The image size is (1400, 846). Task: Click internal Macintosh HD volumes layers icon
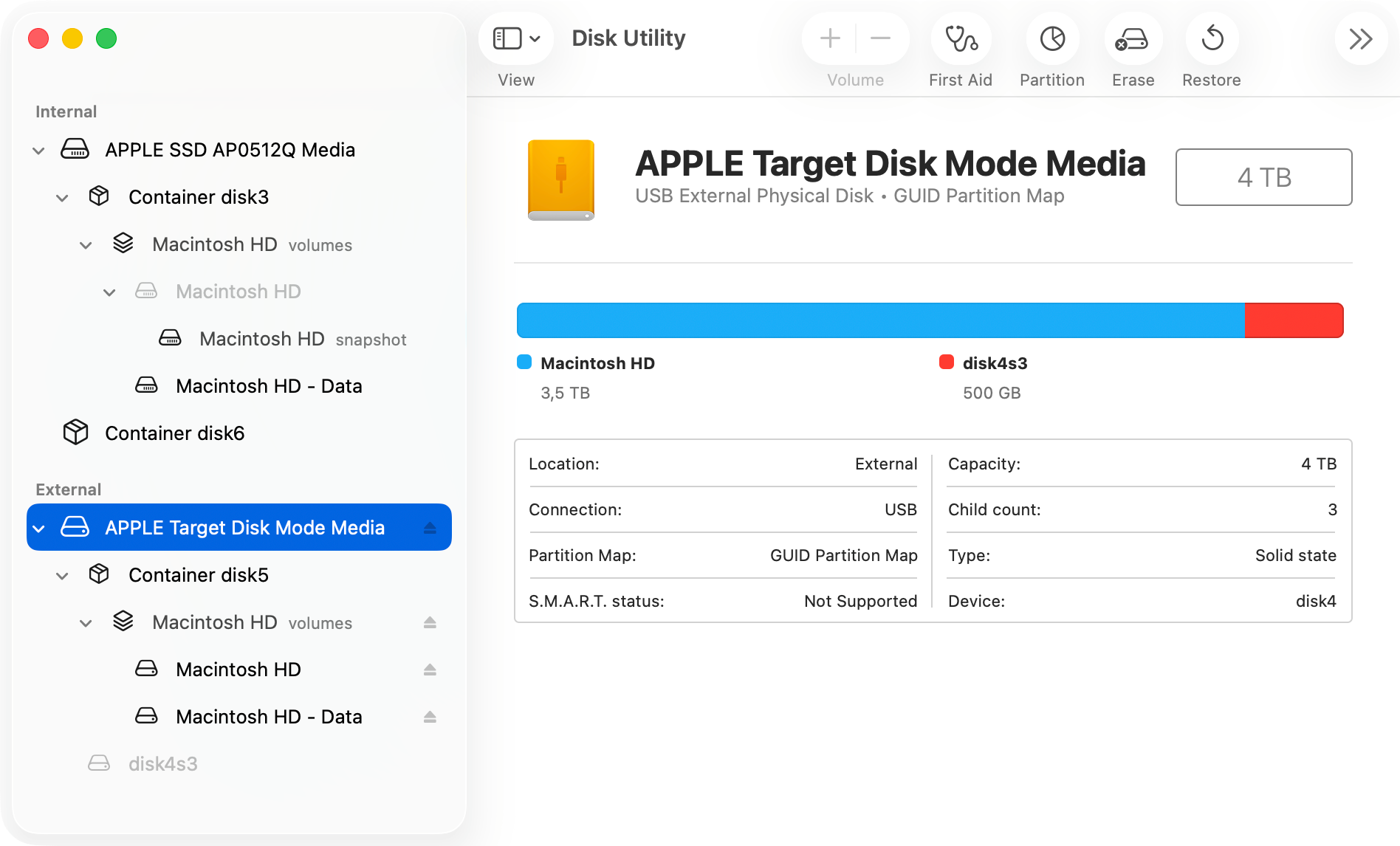coord(123,243)
